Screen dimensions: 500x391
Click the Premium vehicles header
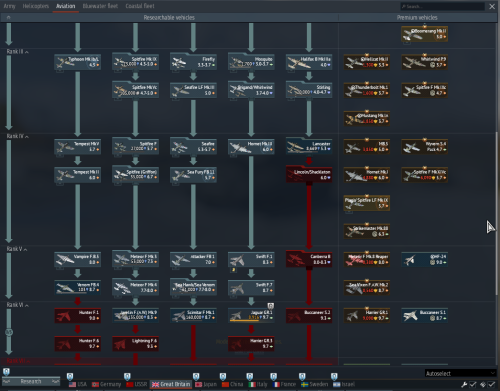(x=417, y=17)
